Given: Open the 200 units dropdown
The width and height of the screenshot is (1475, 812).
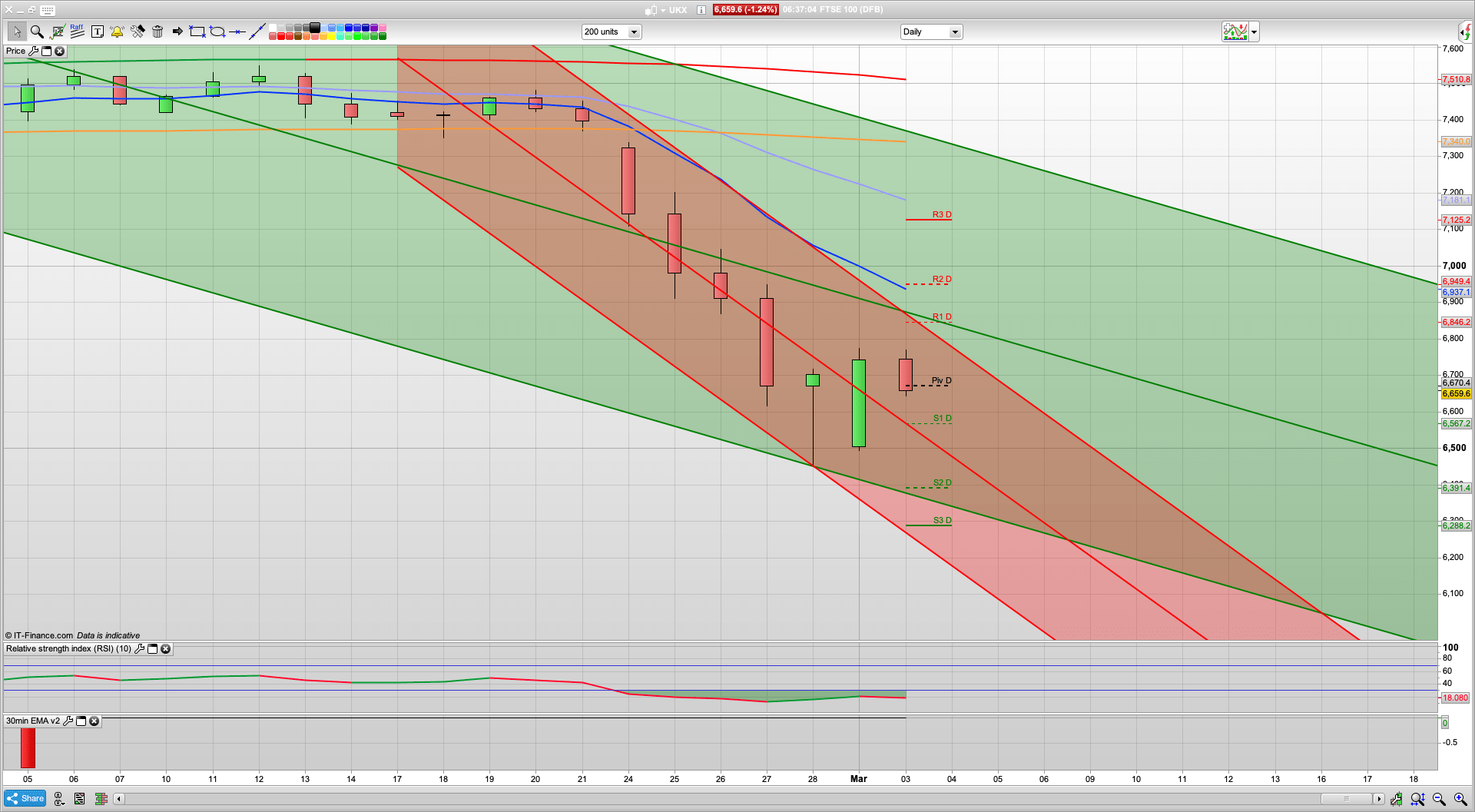Looking at the screenshot, I should [x=634, y=32].
